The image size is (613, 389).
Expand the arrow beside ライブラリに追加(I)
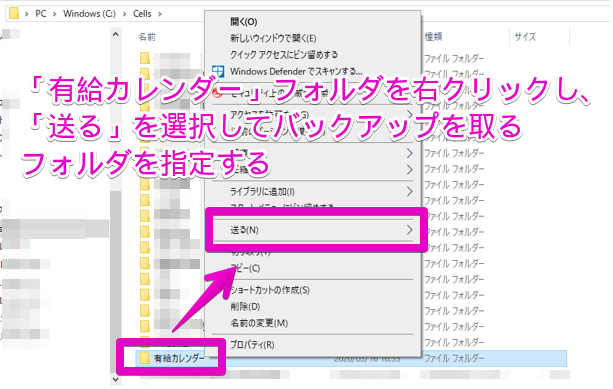[409, 192]
